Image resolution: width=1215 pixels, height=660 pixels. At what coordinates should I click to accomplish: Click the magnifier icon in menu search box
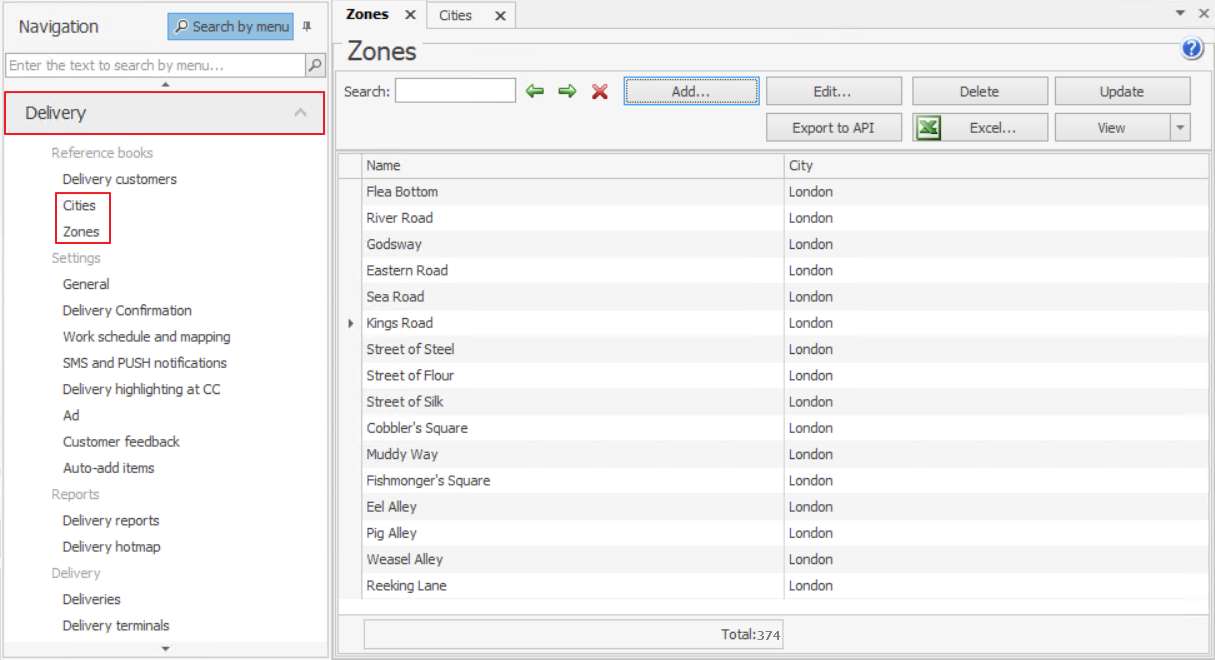[x=315, y=65]
